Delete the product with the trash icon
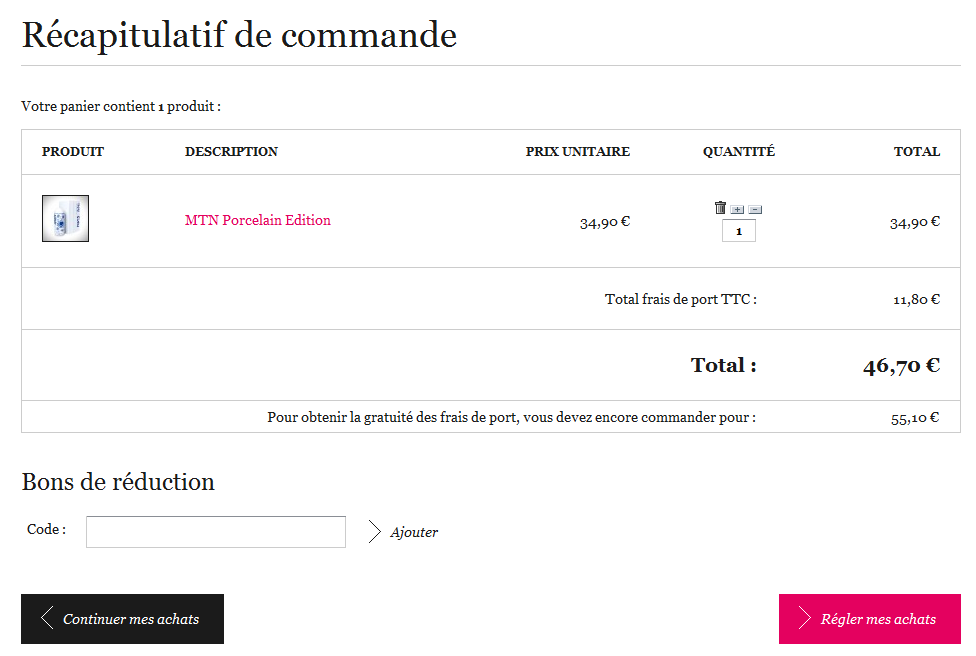This screenshot has height=656, width=976. point(720,208)
